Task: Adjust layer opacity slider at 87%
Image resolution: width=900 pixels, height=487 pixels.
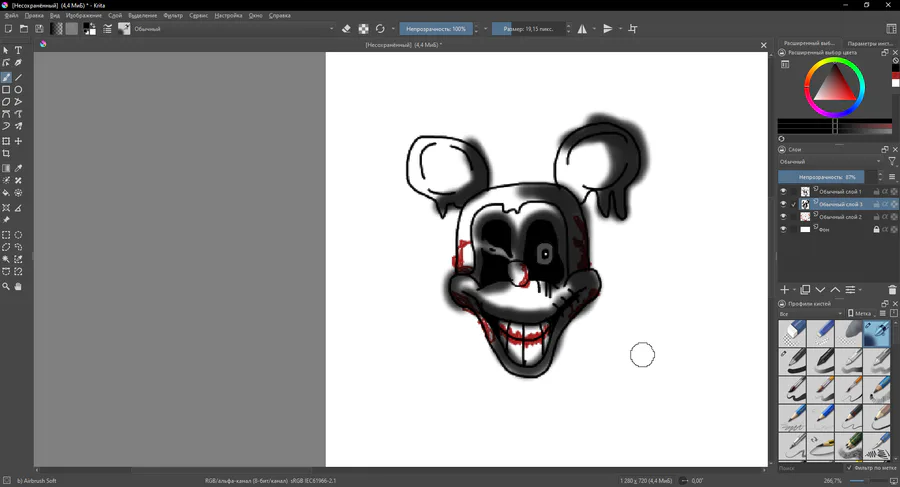Action: click(827, 177)
